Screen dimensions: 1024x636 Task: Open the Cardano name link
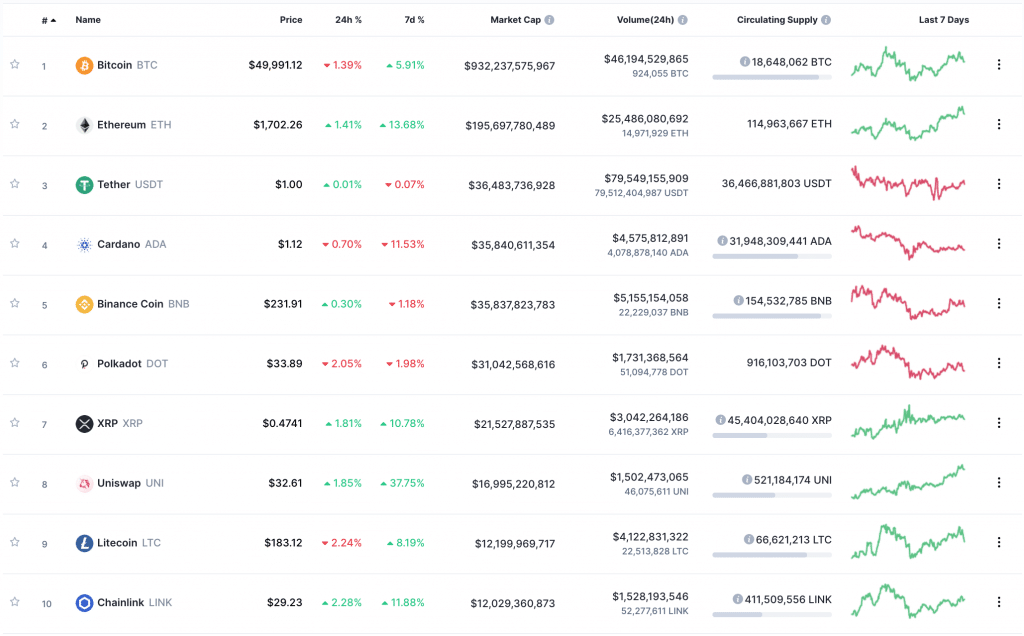click(x=118, y=245)
